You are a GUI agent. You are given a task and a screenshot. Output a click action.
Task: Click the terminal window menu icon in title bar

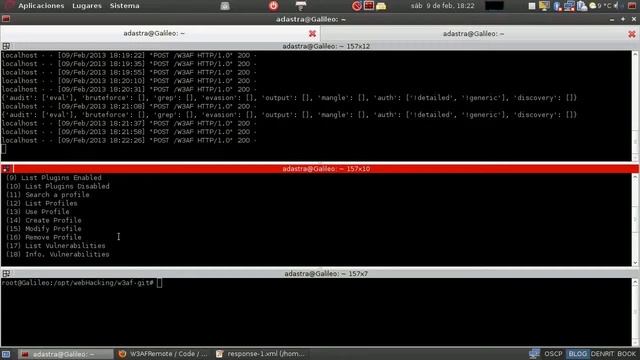tap(6, 19)
